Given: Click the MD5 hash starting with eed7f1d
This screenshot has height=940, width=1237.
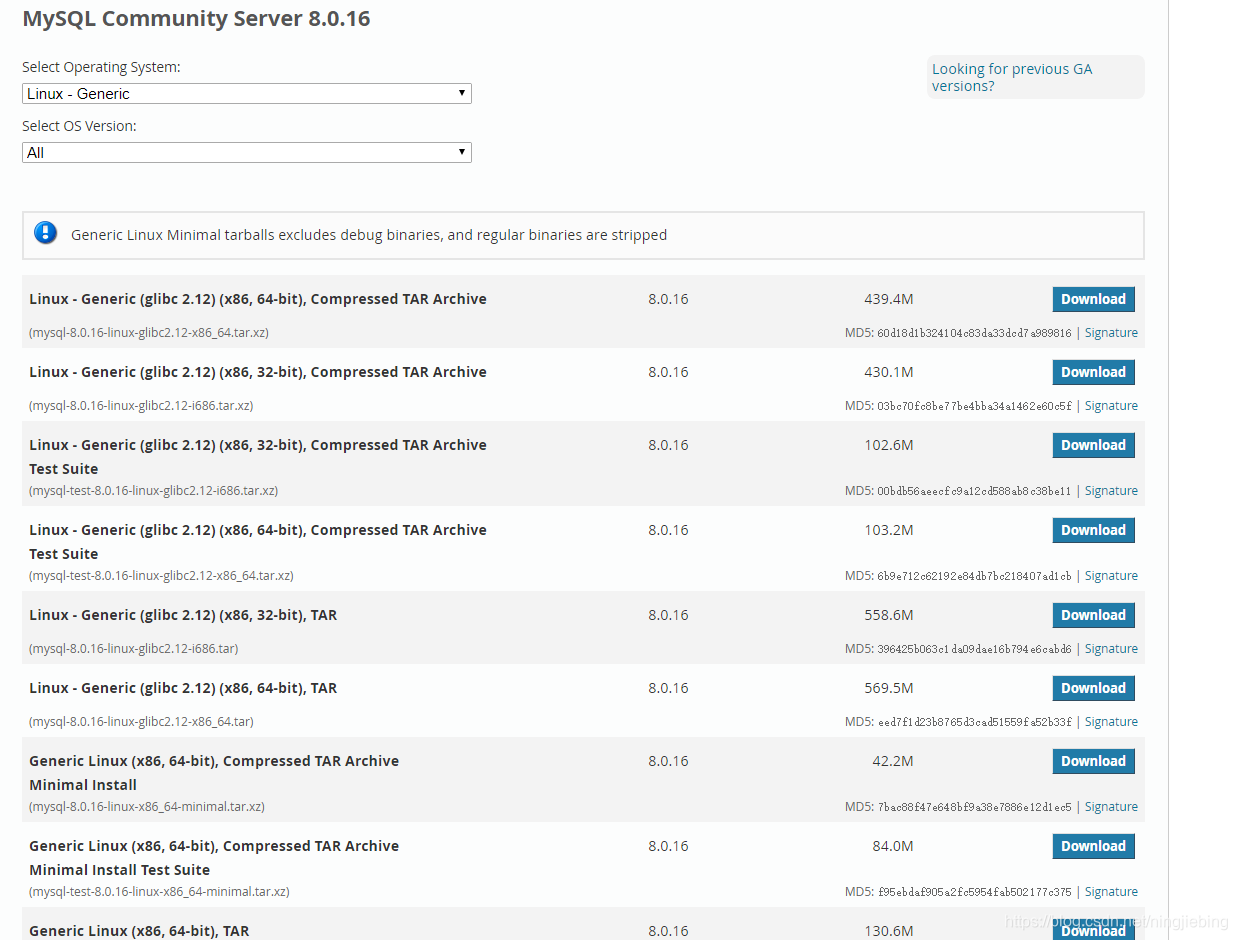Looking at the screenshot, I should 974,722.
